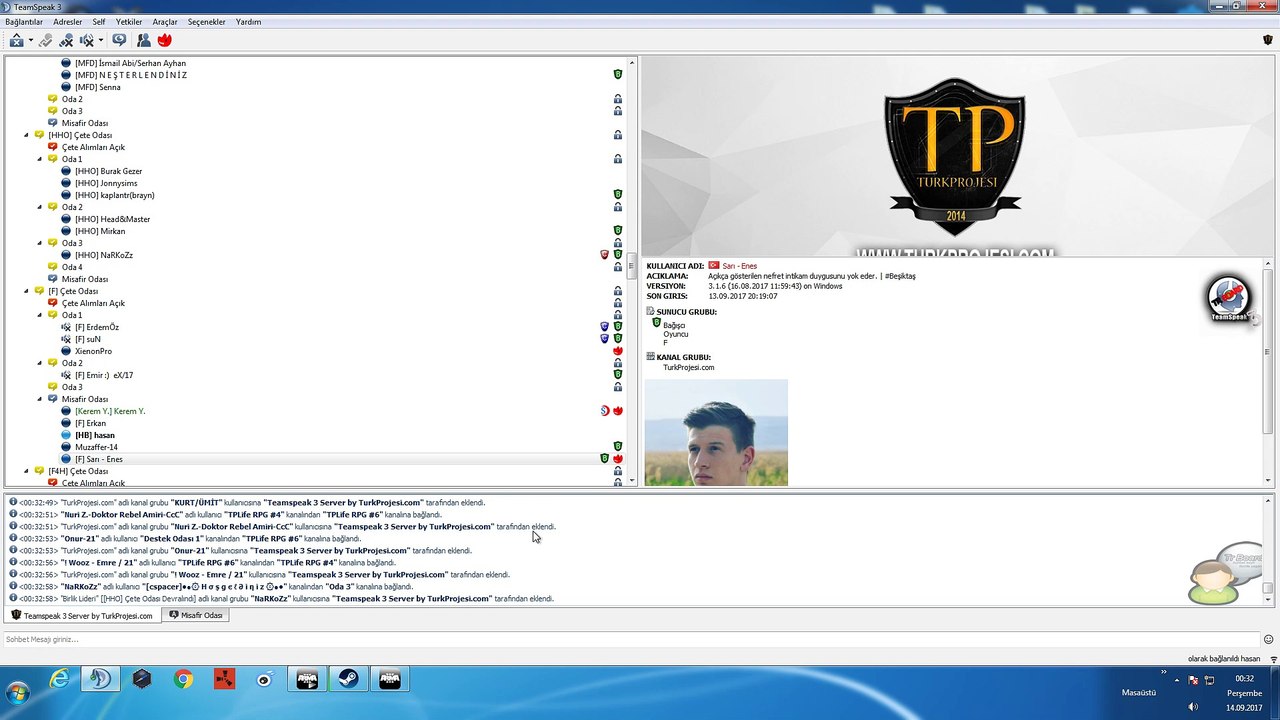Open the emoticon picker next to chat input
The width and height of the screenshot is (1280, 720).
[1269, 639]
